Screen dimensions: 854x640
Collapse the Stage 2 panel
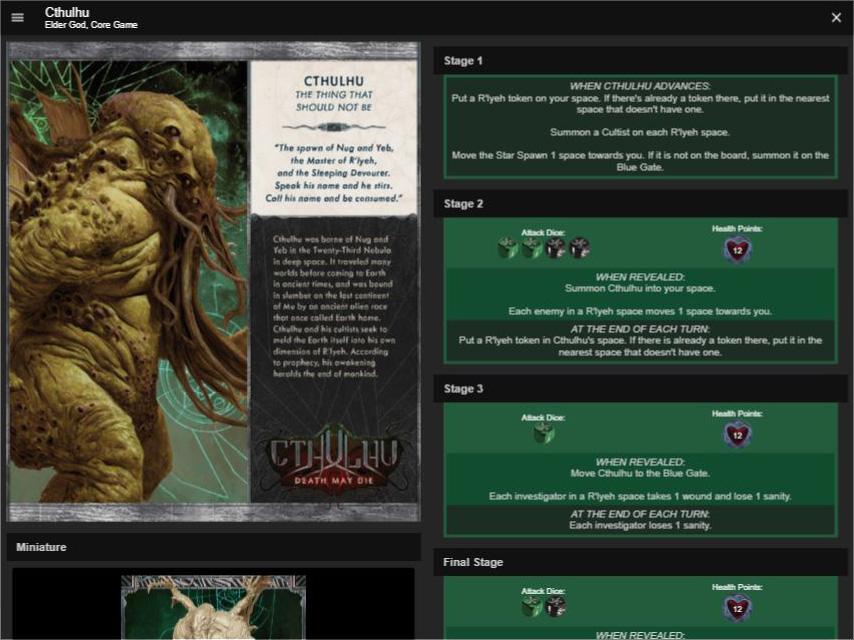coord(640,203)
